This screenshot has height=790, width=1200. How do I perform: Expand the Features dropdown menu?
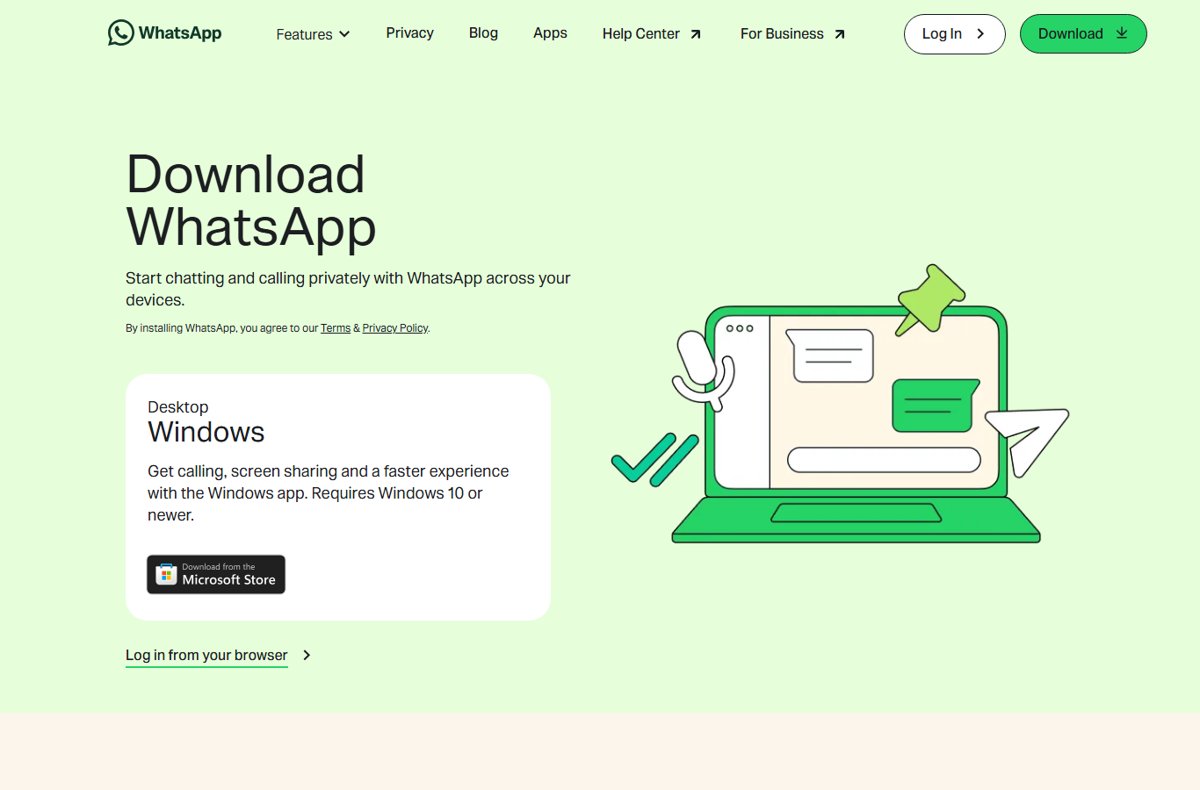pyautogui.click(x=313, y=34)
